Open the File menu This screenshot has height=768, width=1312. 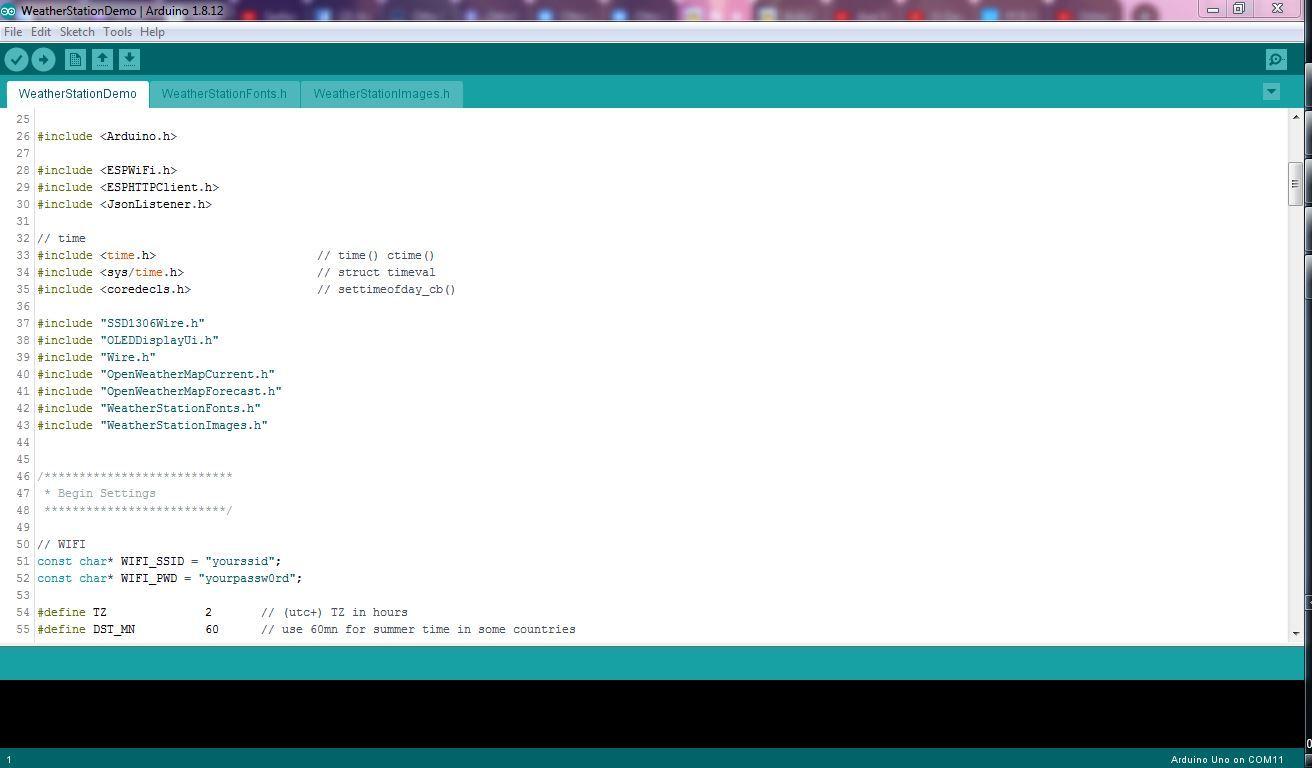[x=13, y=31]
